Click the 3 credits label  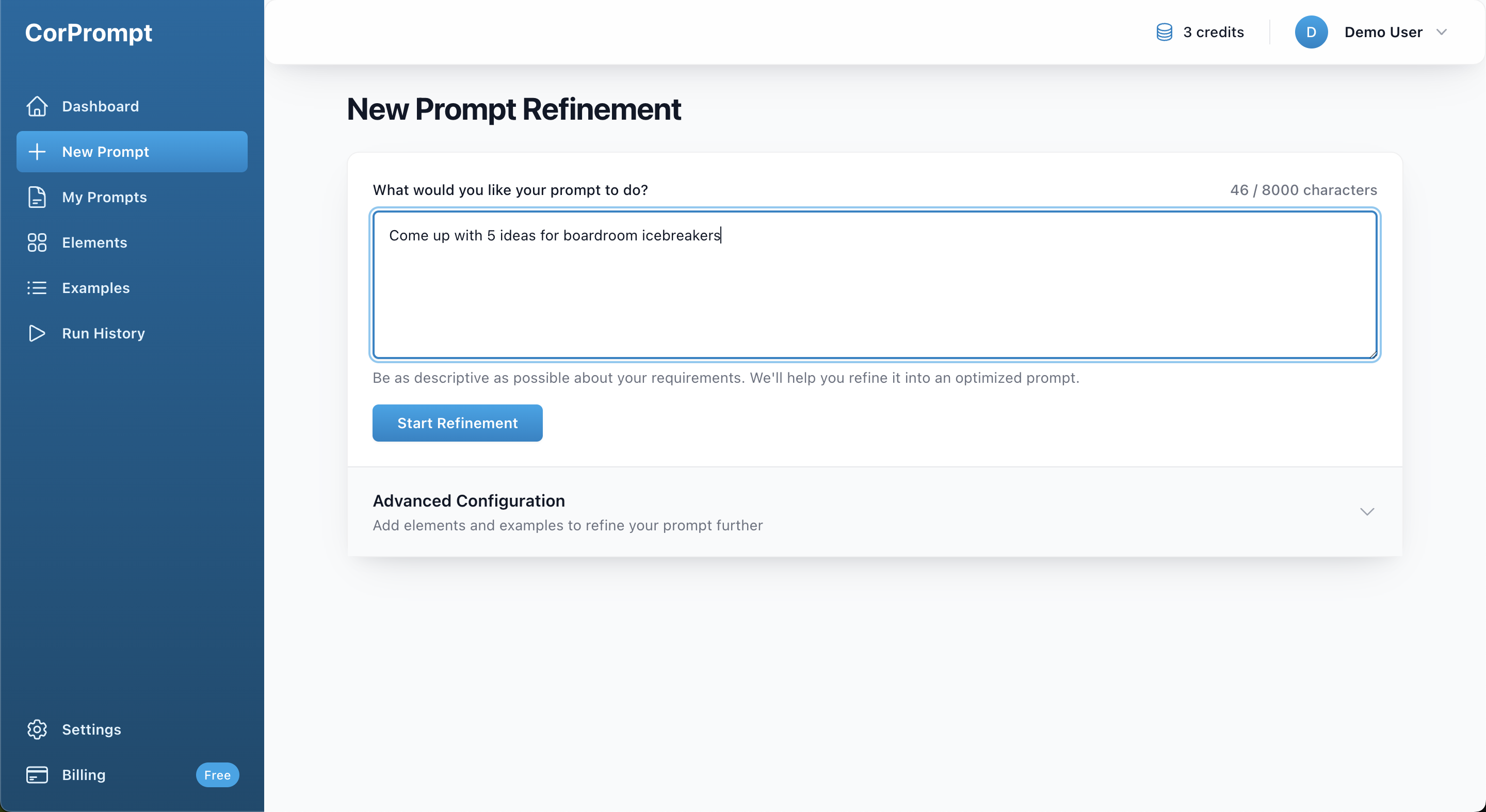point(1213,33)
